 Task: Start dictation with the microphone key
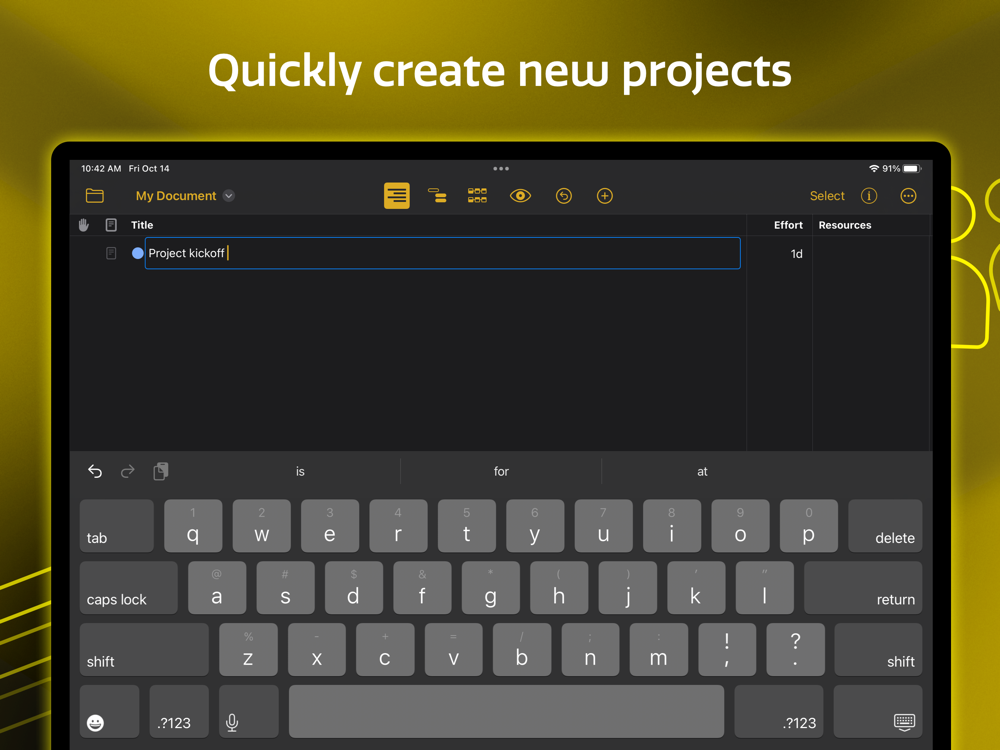click(x=249, y=711)
